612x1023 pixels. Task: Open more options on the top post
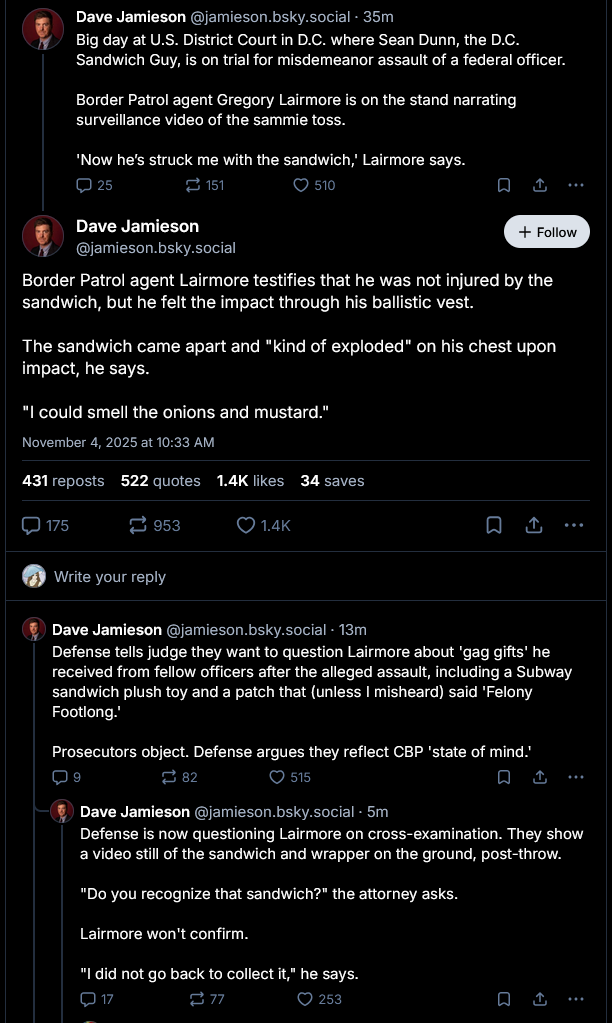point(575,185)
